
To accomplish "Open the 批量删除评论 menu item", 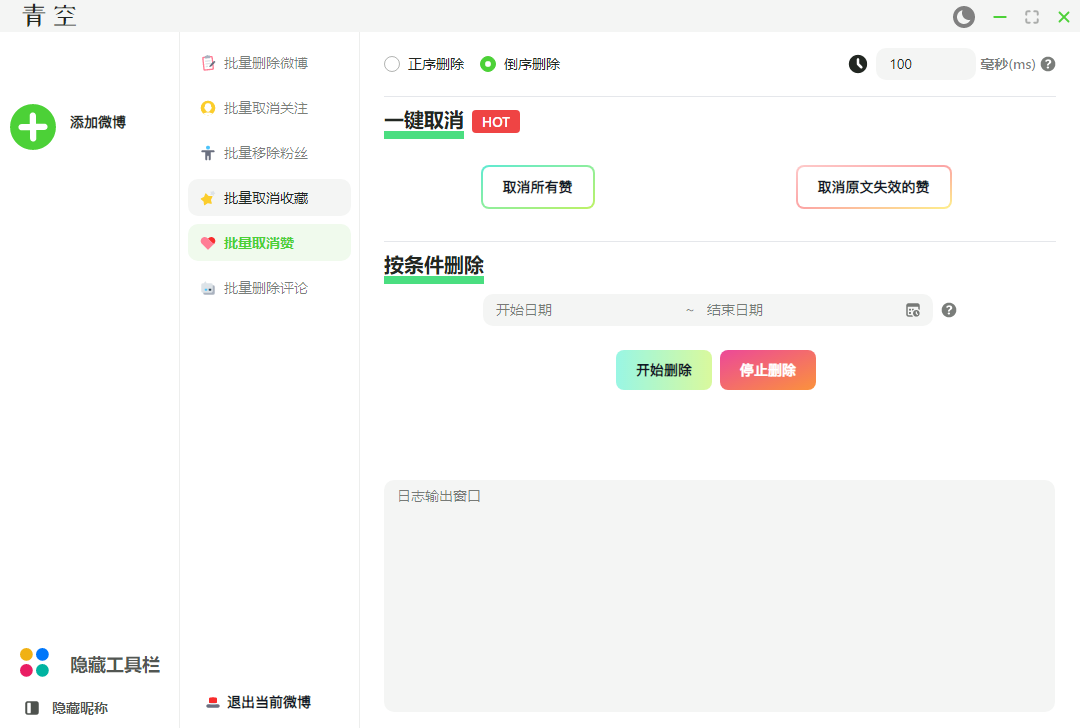I will pyautogui.click(x=265, y=288).
